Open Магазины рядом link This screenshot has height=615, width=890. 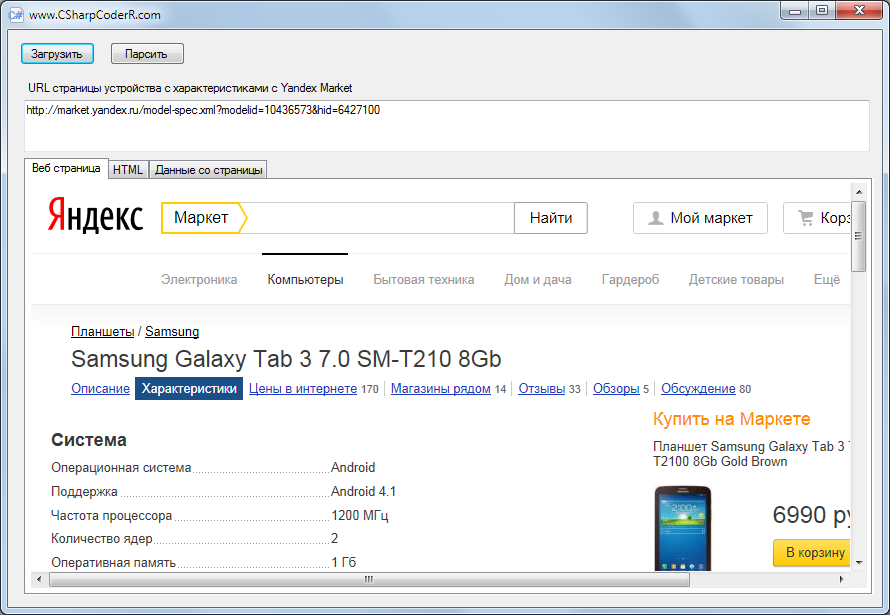coord(440,389)
